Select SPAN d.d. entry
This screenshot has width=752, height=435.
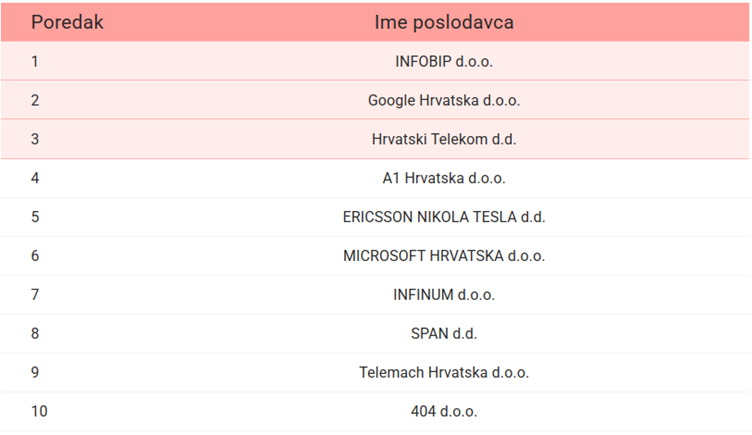click(444, 333)
